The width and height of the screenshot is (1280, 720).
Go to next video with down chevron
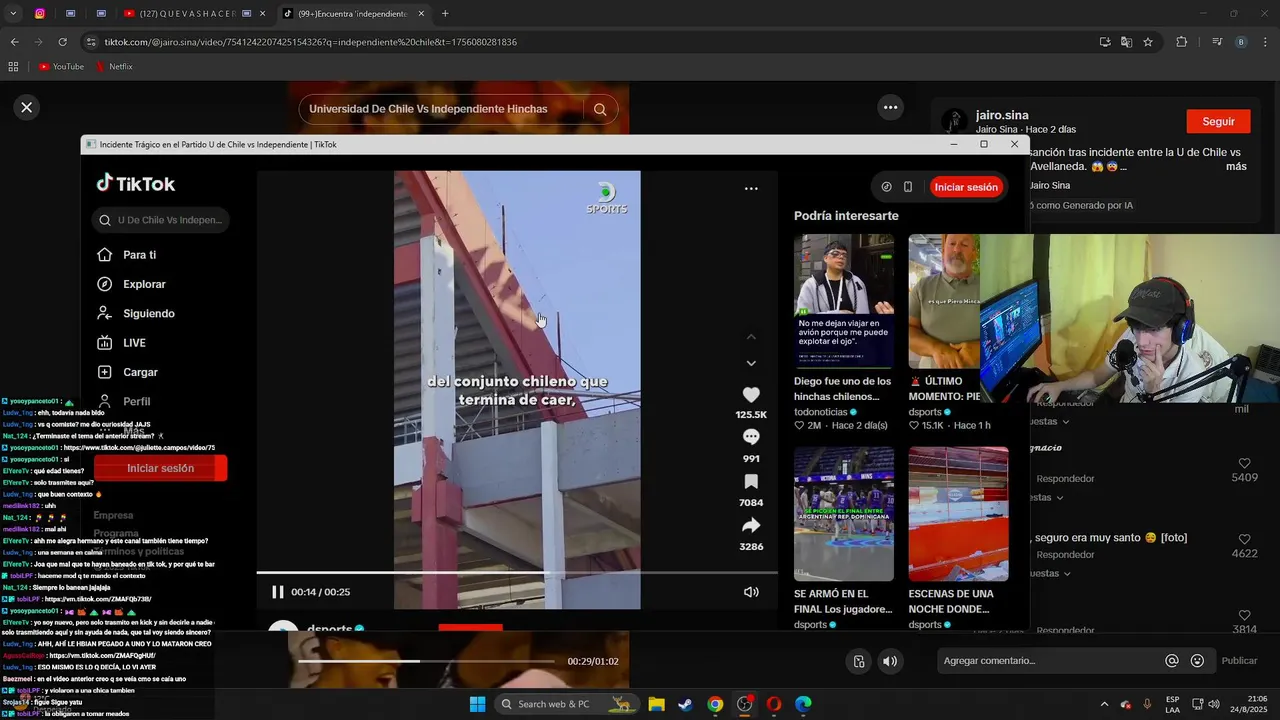click(x=751, y=363)
